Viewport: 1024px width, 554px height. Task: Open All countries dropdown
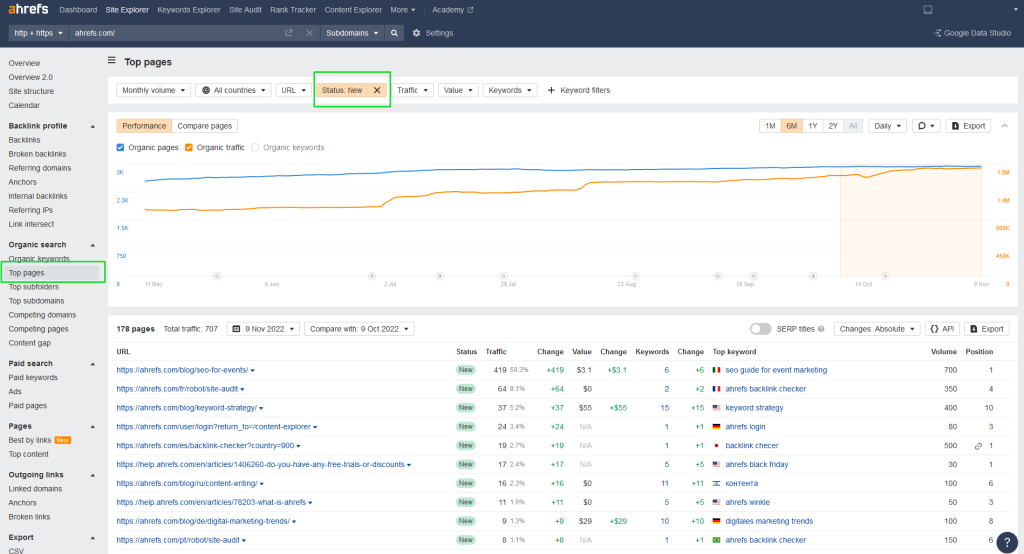click(233, 90)
